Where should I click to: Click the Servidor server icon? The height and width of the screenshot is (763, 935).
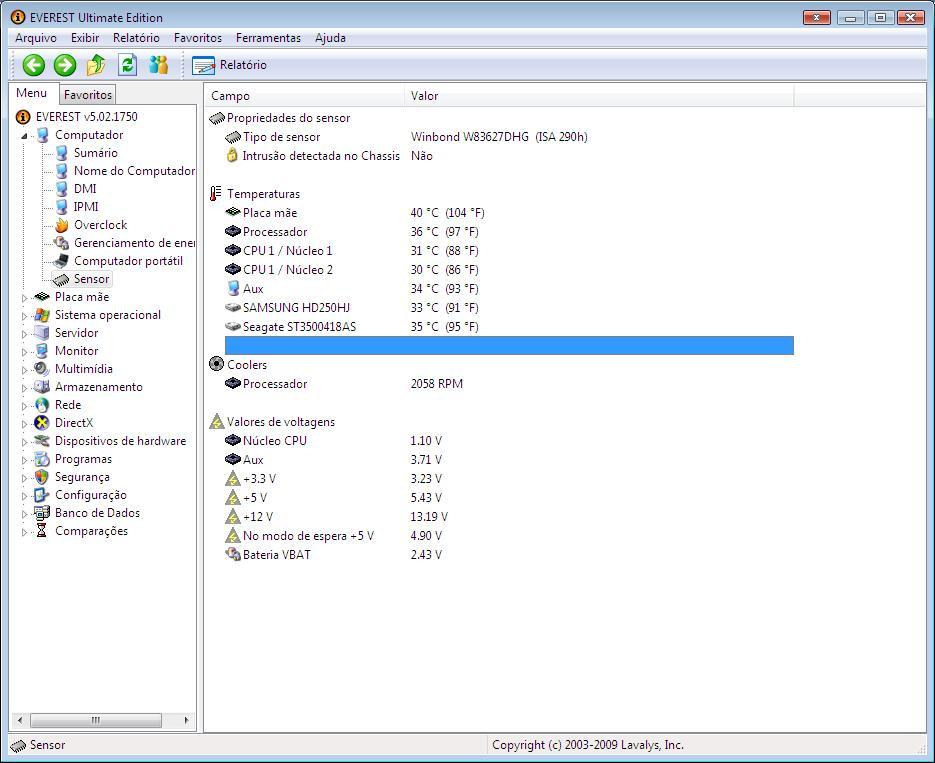[42, 333]
